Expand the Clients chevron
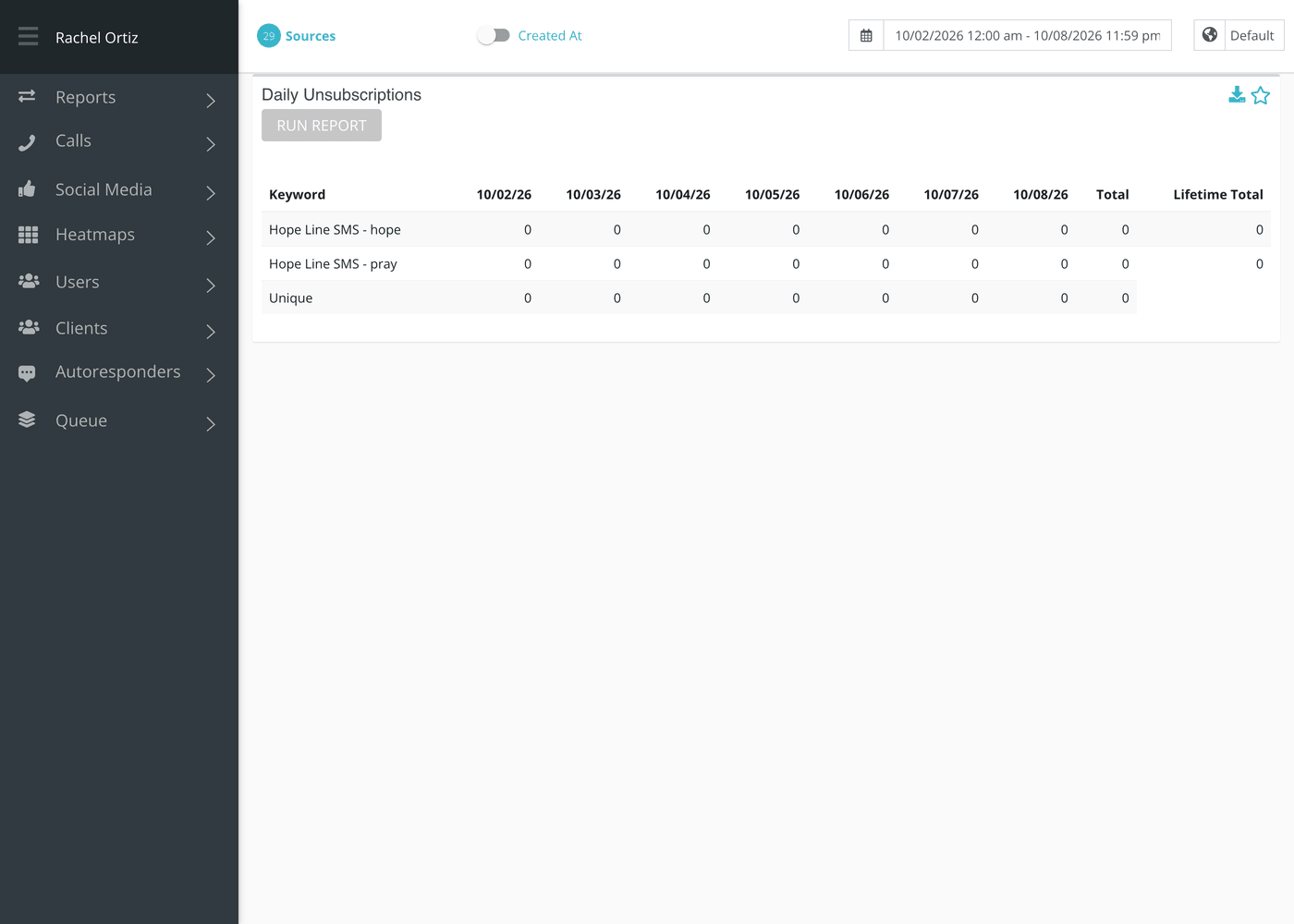 (x=211, y=331)
